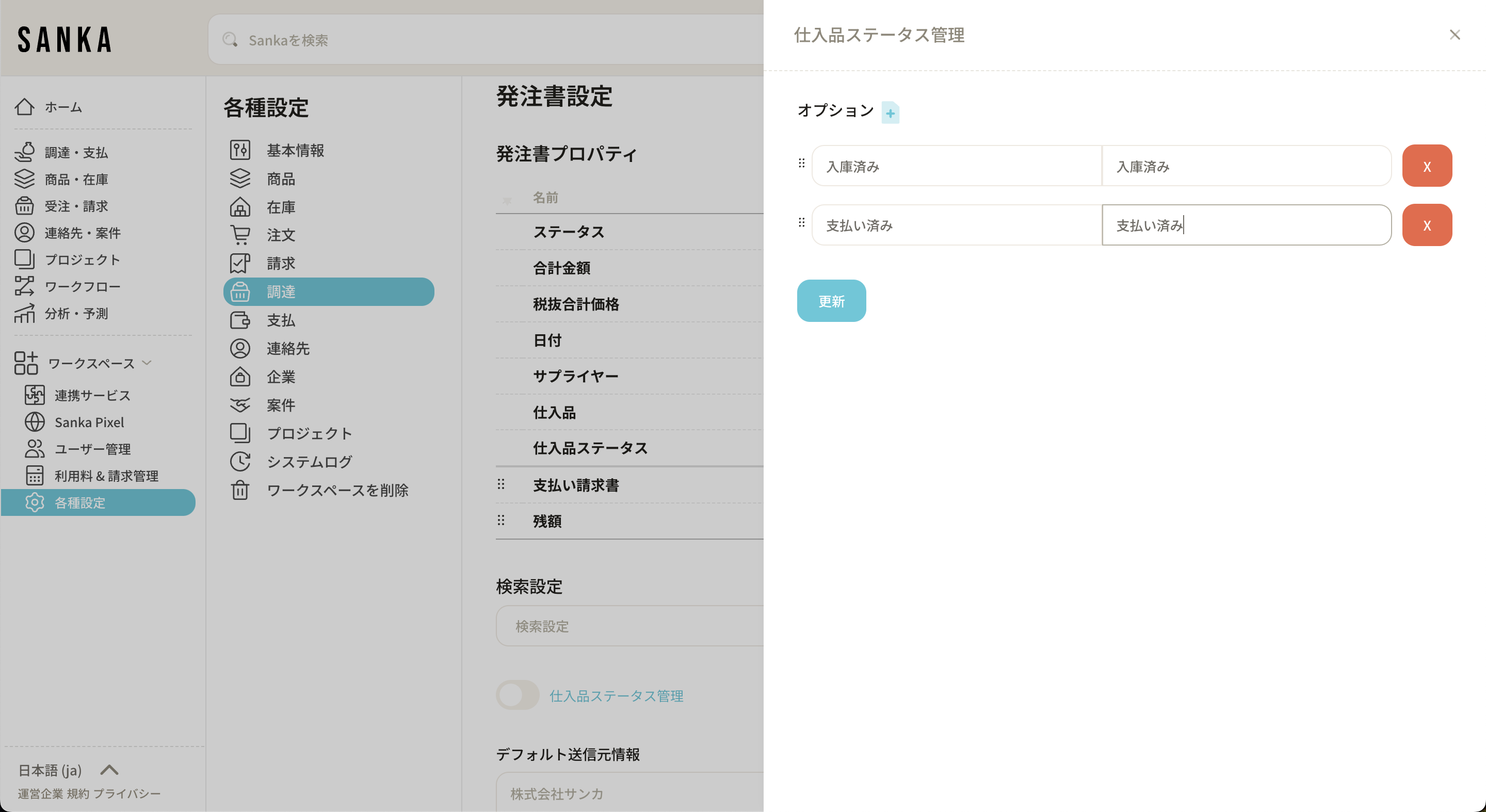
Task: Click the search magnifier icon
Action: [230, 40]
